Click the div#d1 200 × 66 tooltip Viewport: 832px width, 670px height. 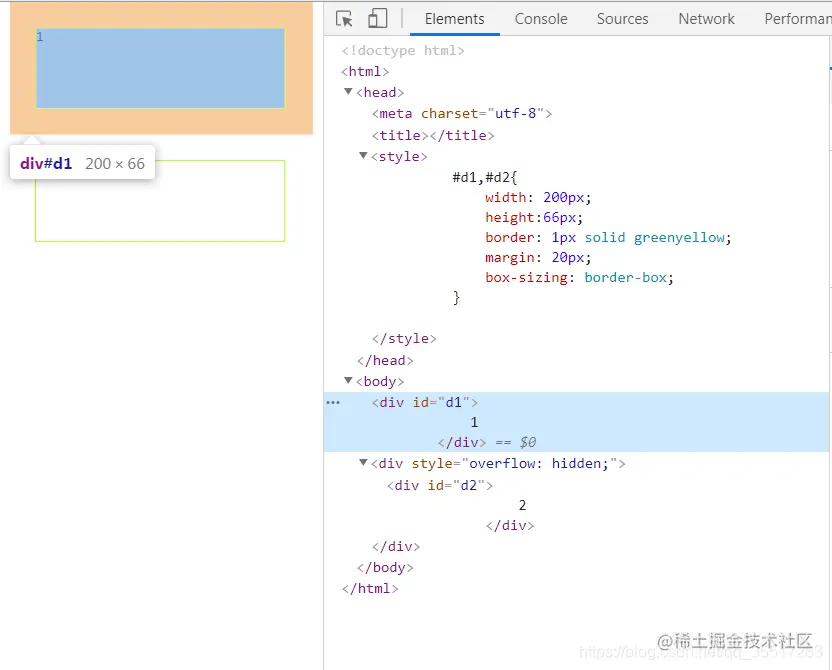point(82,163)
